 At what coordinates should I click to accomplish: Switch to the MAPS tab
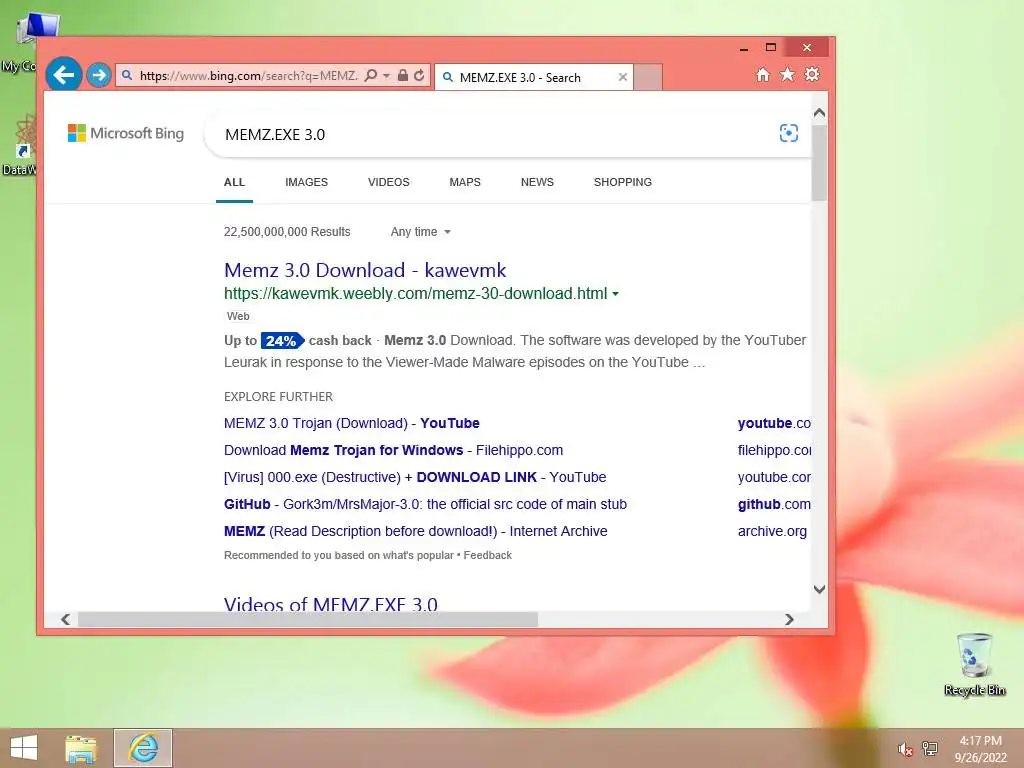pos(465,182)
